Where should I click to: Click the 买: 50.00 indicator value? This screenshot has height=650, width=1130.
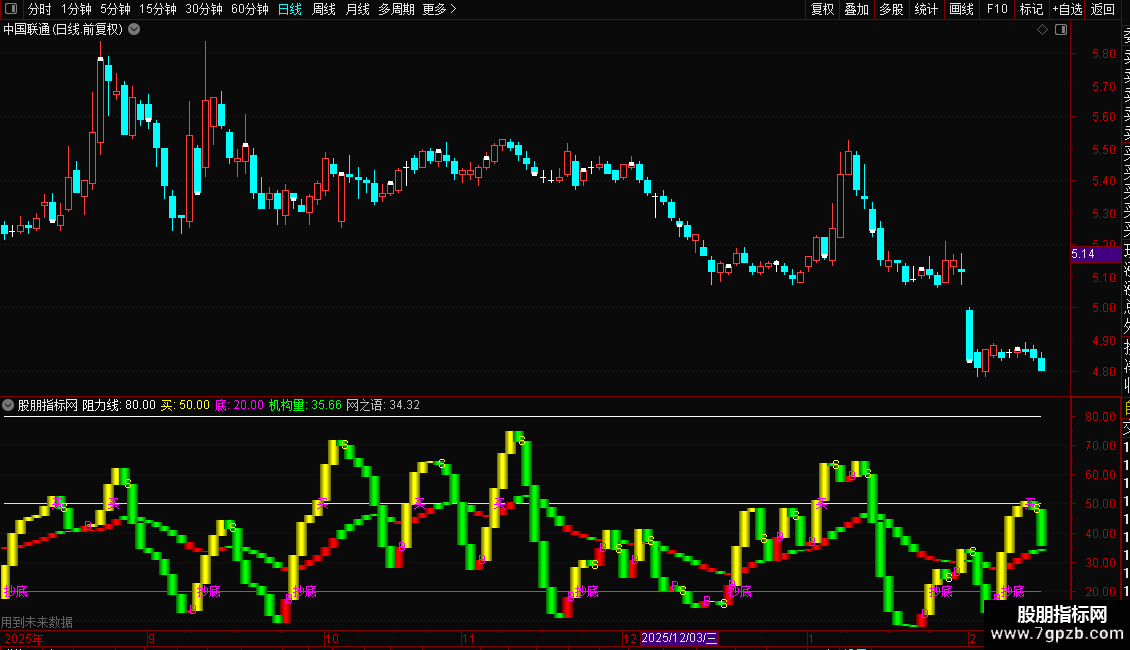coord(185,405)
